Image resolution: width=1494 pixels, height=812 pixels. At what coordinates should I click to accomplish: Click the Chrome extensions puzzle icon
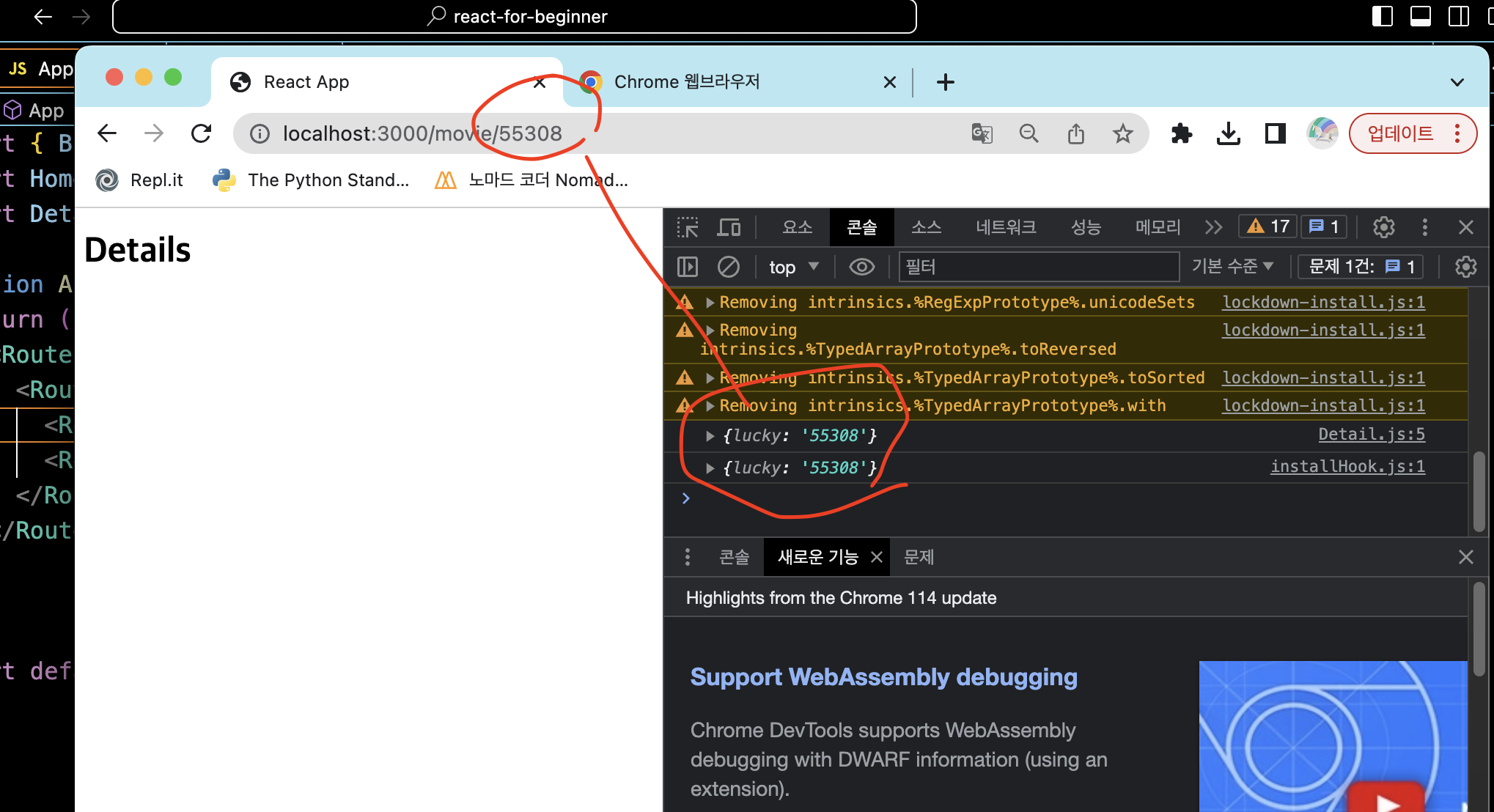point(1181,133)
